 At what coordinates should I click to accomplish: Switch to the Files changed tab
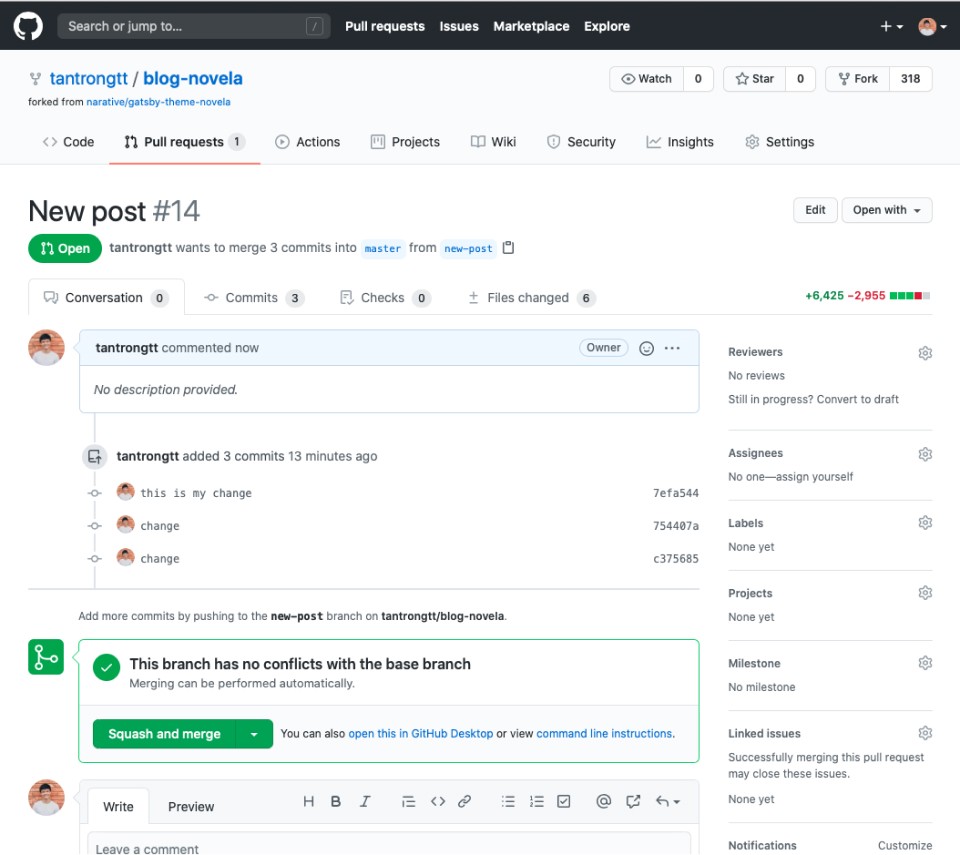[531, 298]
